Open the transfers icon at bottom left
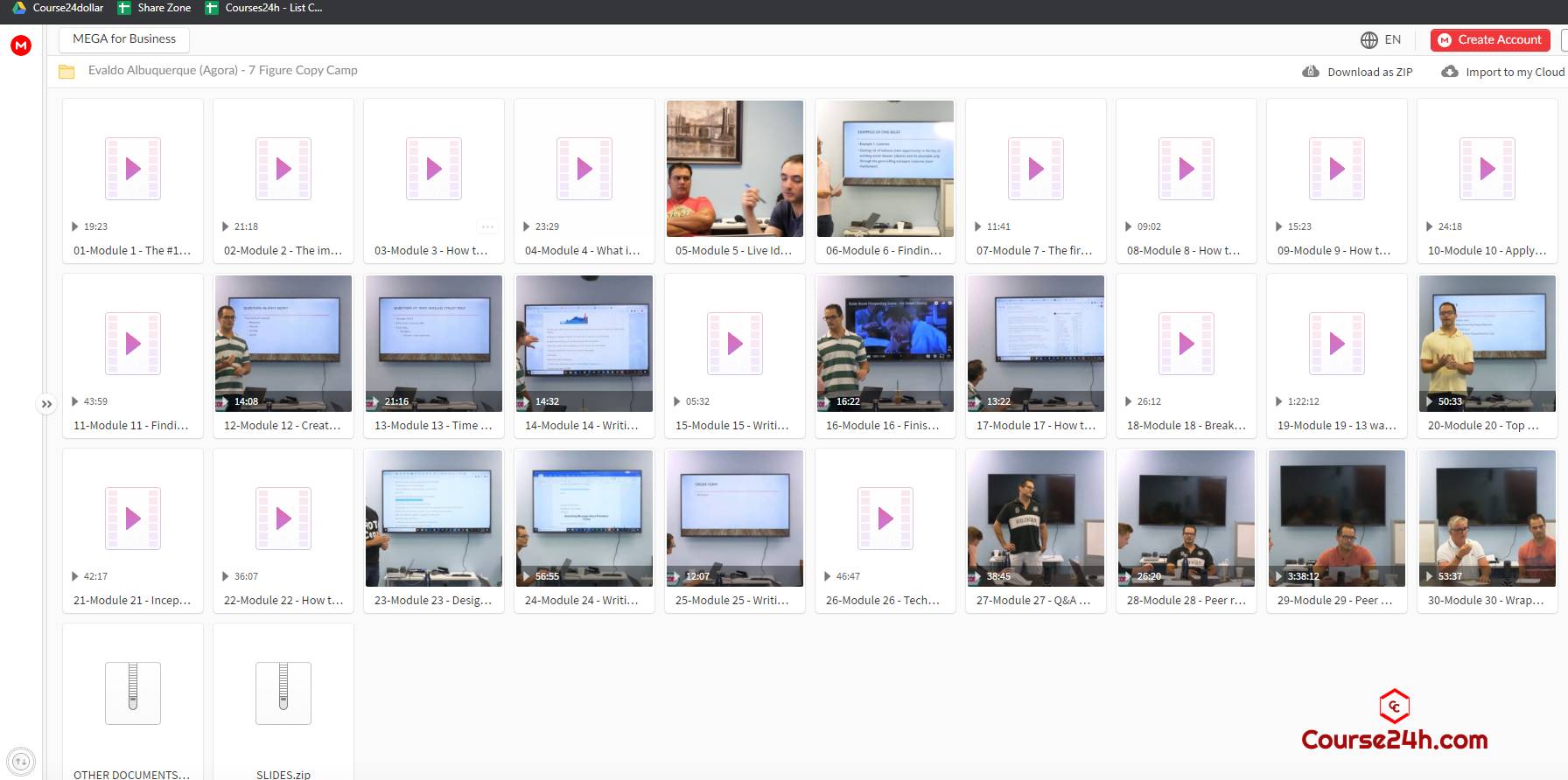1568x780 pixels. click(22, 762)
